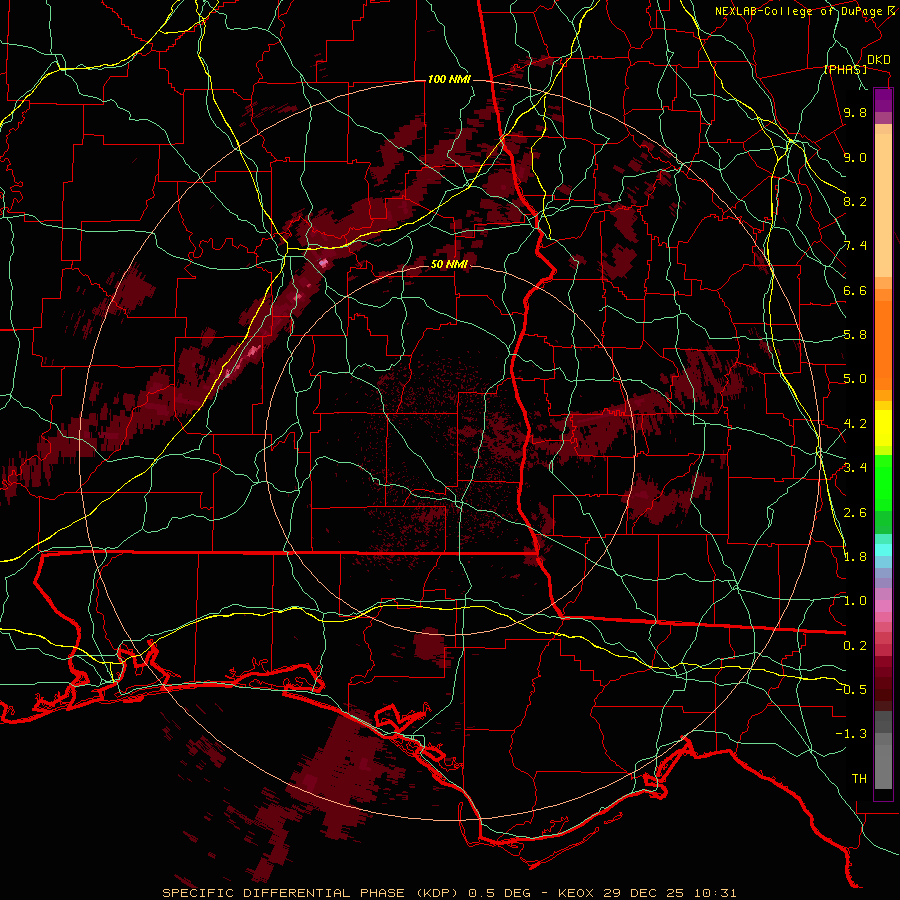
Task: Click the 3.4 legend value
Action: pos(855,468)
